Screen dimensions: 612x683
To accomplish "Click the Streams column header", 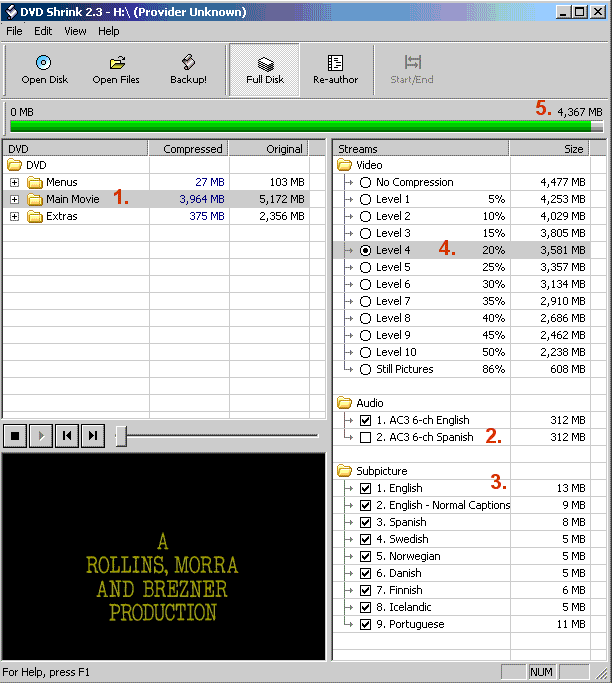I will pyautogui.click(x=421, y=149).
